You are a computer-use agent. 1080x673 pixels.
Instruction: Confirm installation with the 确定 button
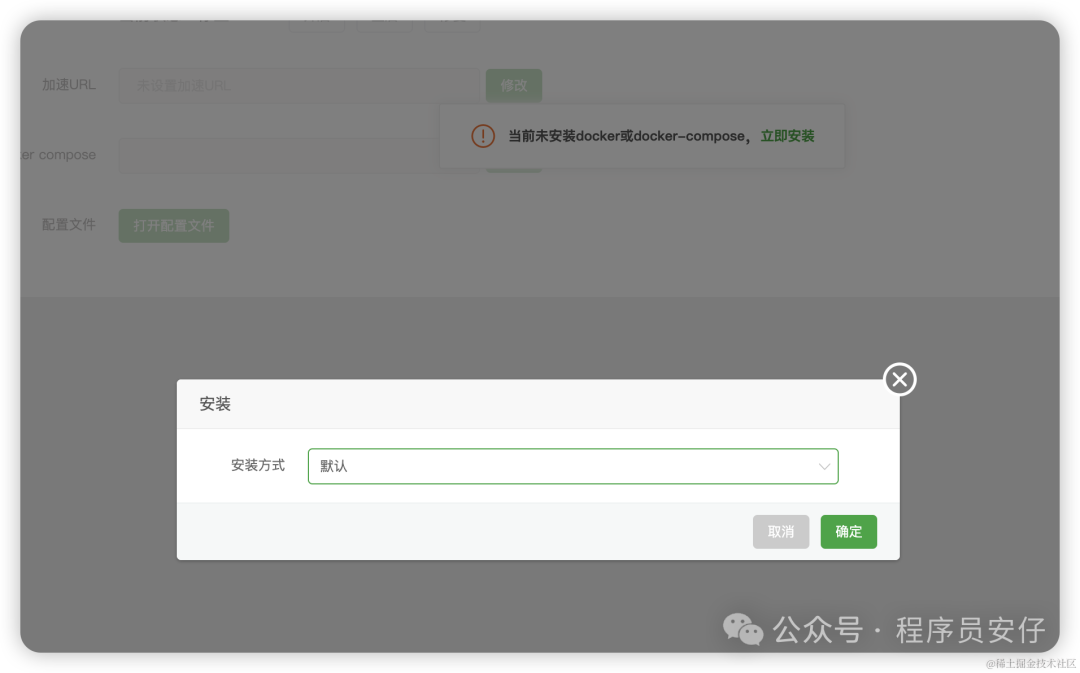click(849, 532)
